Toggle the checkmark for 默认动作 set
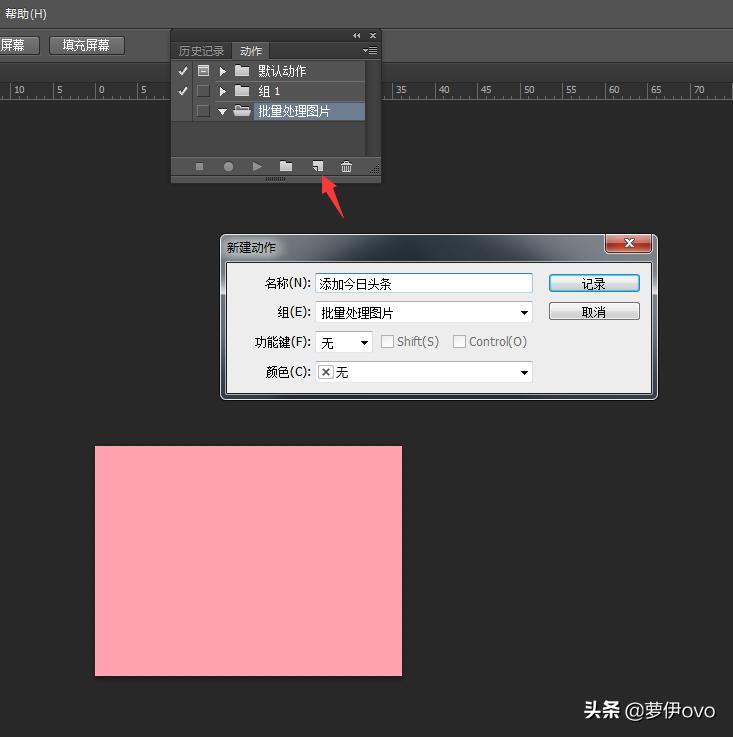 [183, 71]
